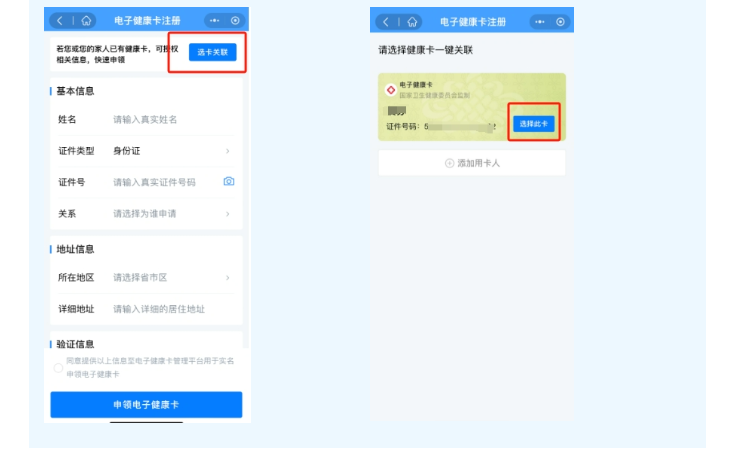
Task: Tap the red health card logo
Action: point(390,89)
